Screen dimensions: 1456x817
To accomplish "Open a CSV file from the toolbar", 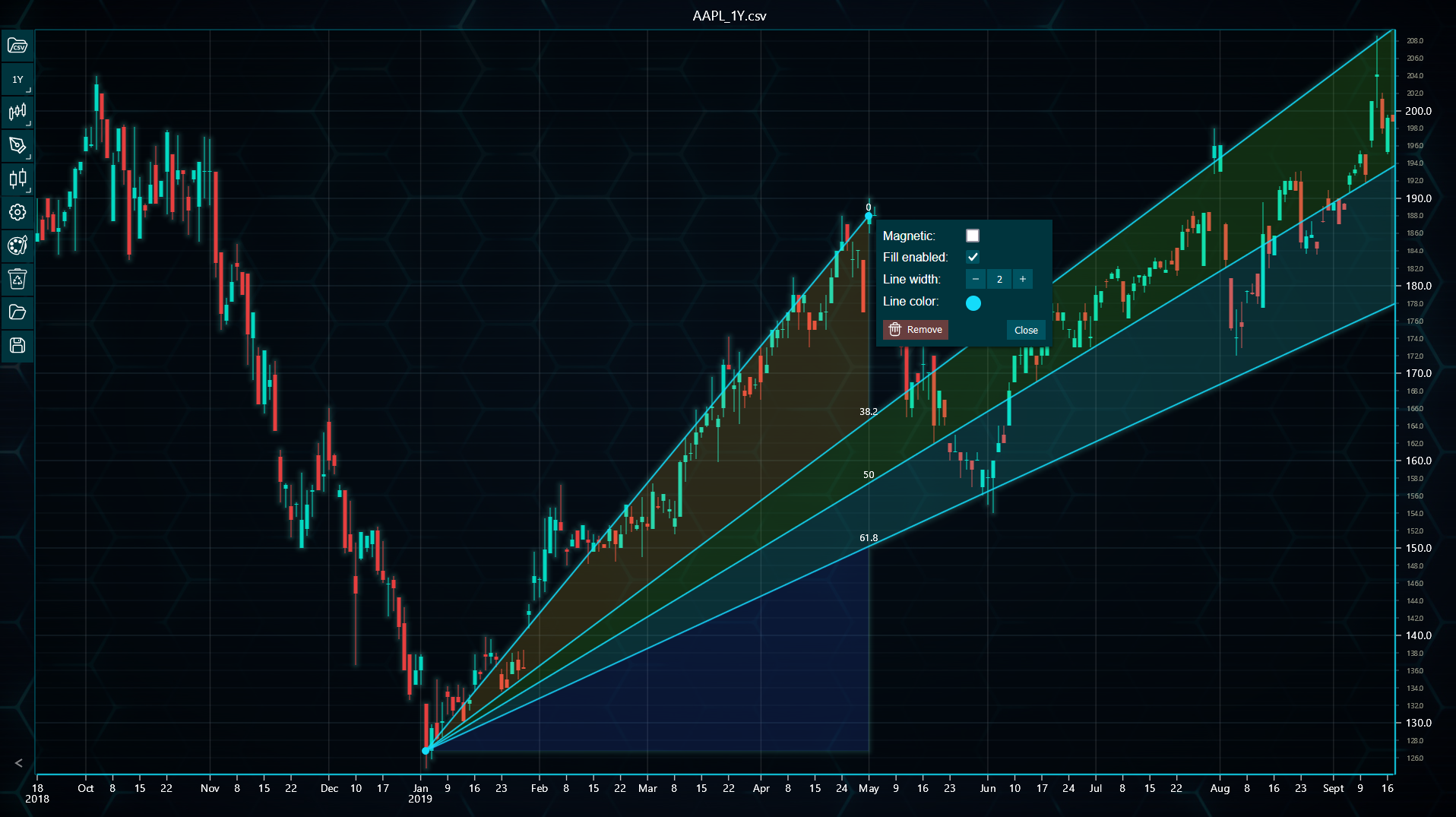I will click(17, 46).
